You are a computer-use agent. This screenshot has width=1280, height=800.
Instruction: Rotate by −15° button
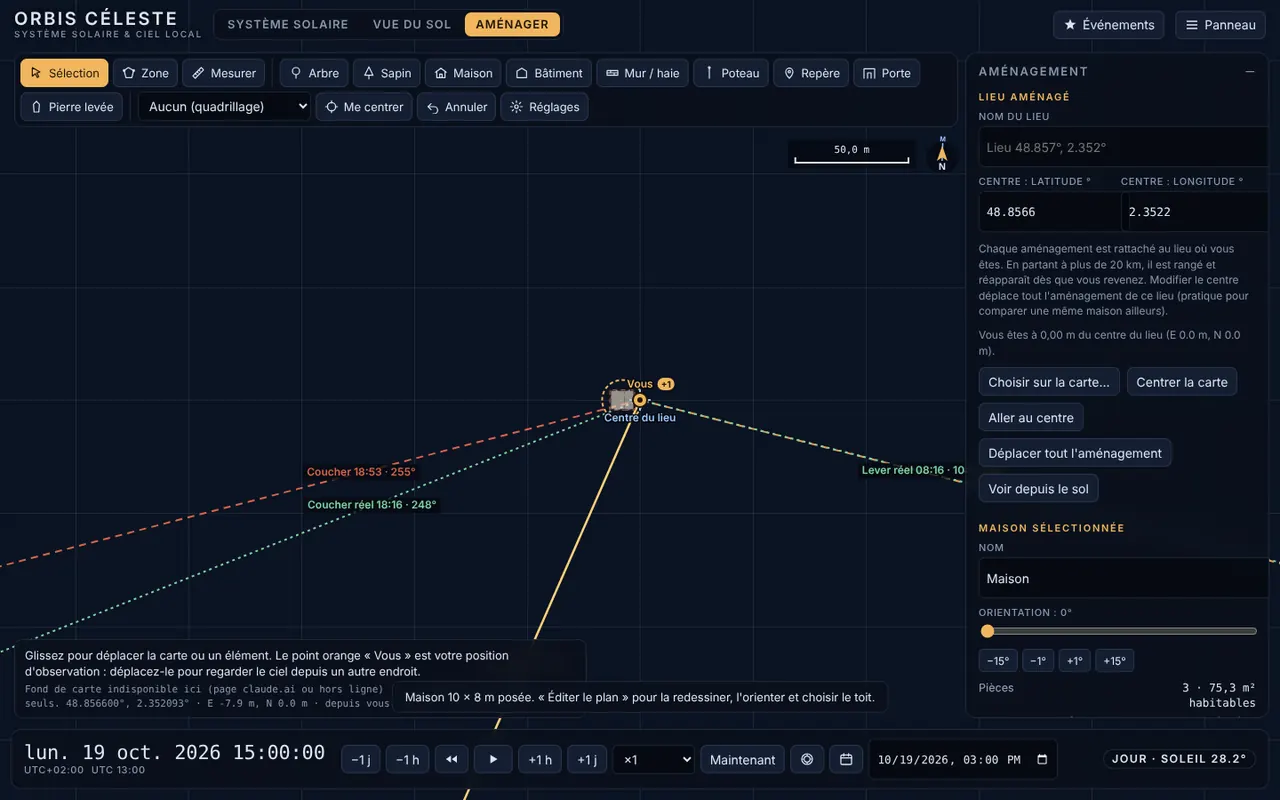(998, 661)
